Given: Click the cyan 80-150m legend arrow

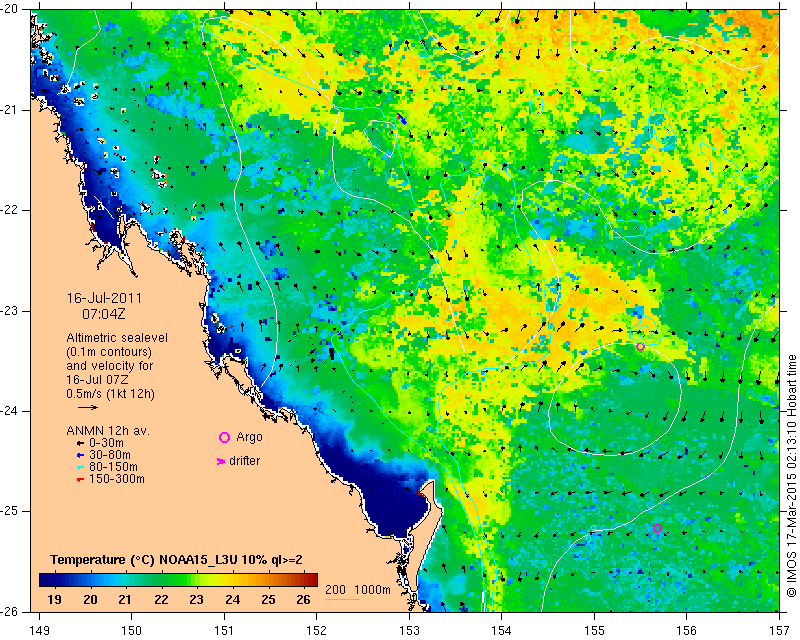Looking at the screenshot, I should 80,467.
